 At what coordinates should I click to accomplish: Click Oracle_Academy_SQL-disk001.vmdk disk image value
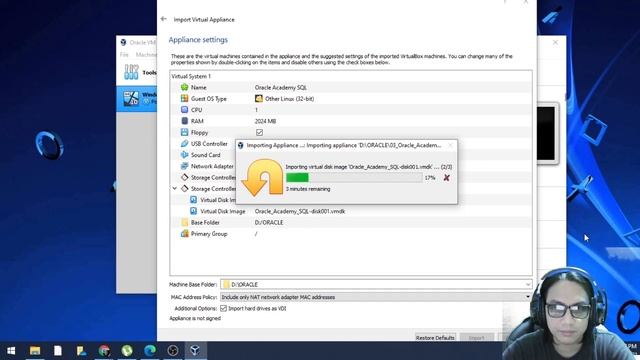coord(300,211)
